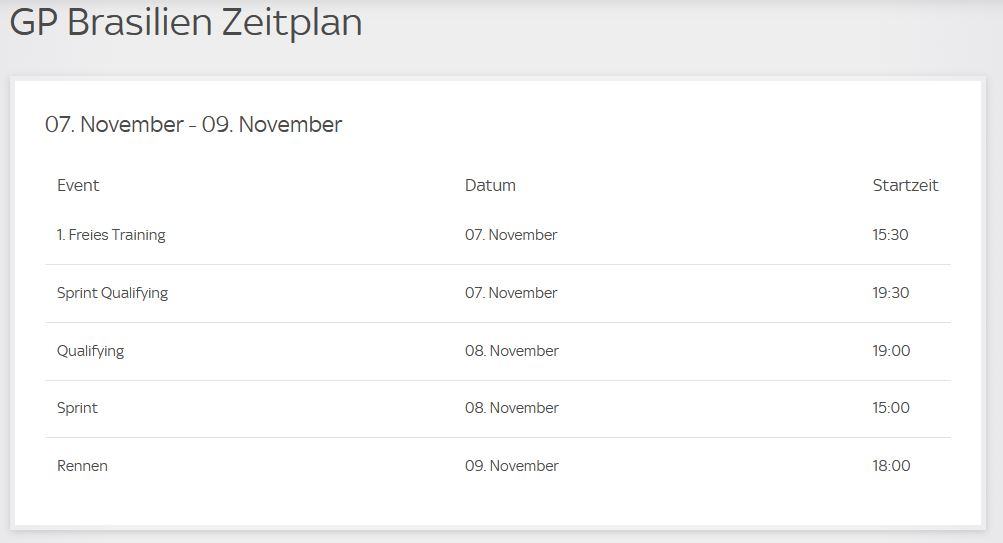Click the date of the Qualifying session
Image resolution: width=1003 pixels, height=543 pixels.
point(511,351)
